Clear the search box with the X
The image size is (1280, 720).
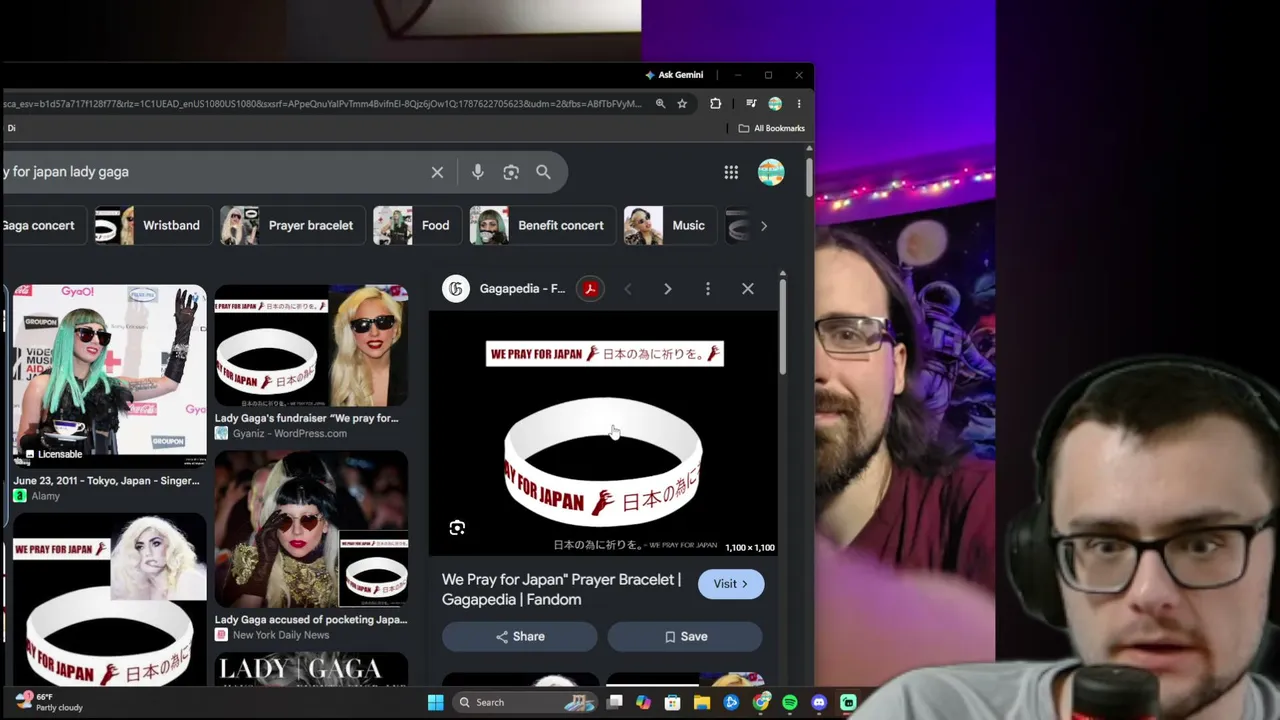[x=437, y=172]
